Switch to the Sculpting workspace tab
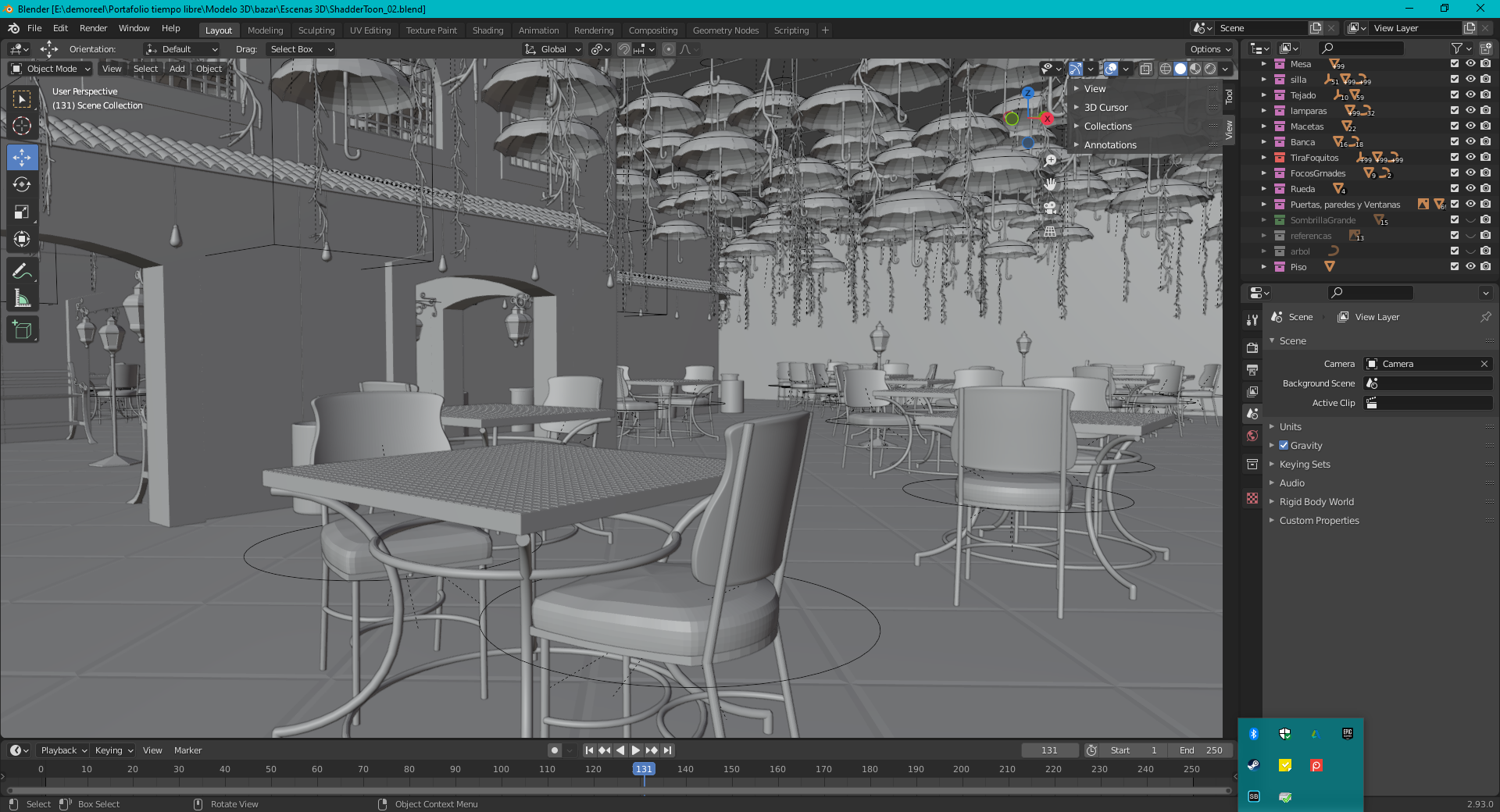Image resolution: width=1500 pixels, height=812 pixels. click(316, 30)
